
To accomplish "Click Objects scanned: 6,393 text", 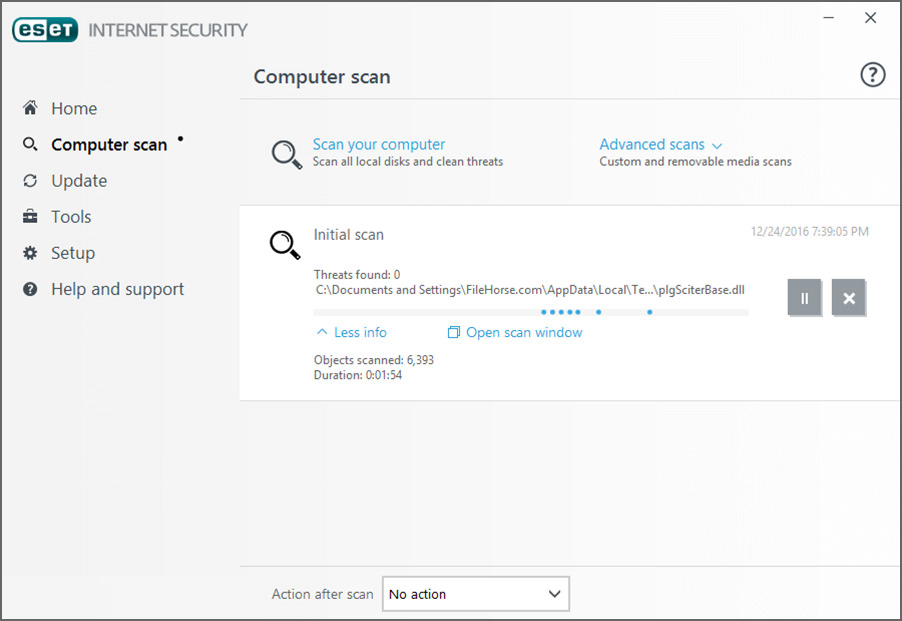I will click(374, 360).
